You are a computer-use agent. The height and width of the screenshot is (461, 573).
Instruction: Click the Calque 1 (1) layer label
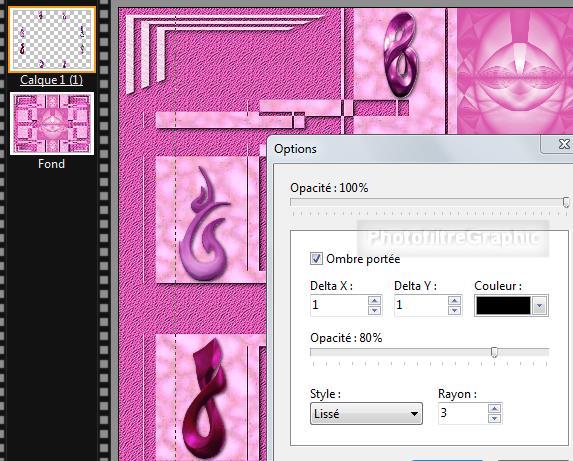click(52, 80)
